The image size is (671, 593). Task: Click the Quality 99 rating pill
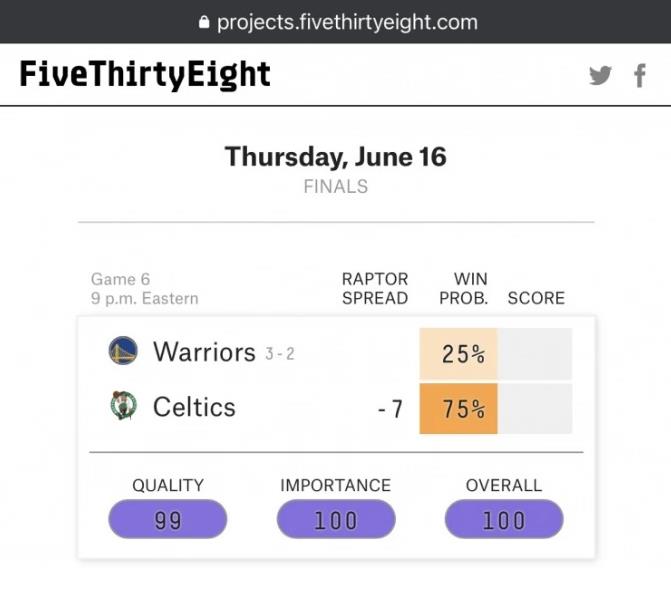click(168, 519)
